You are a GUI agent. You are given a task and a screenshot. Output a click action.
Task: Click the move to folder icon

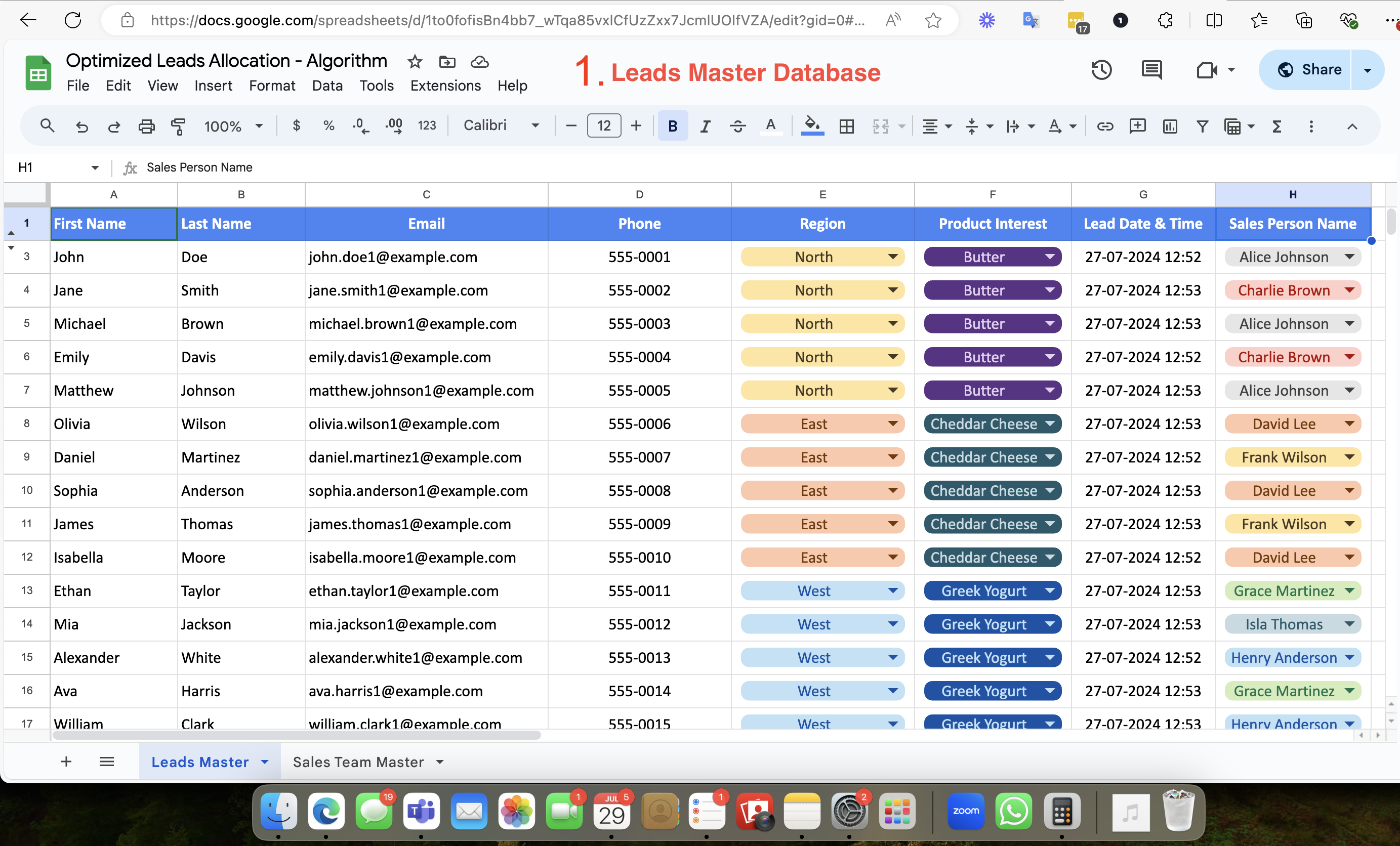[x=447, y=61]
